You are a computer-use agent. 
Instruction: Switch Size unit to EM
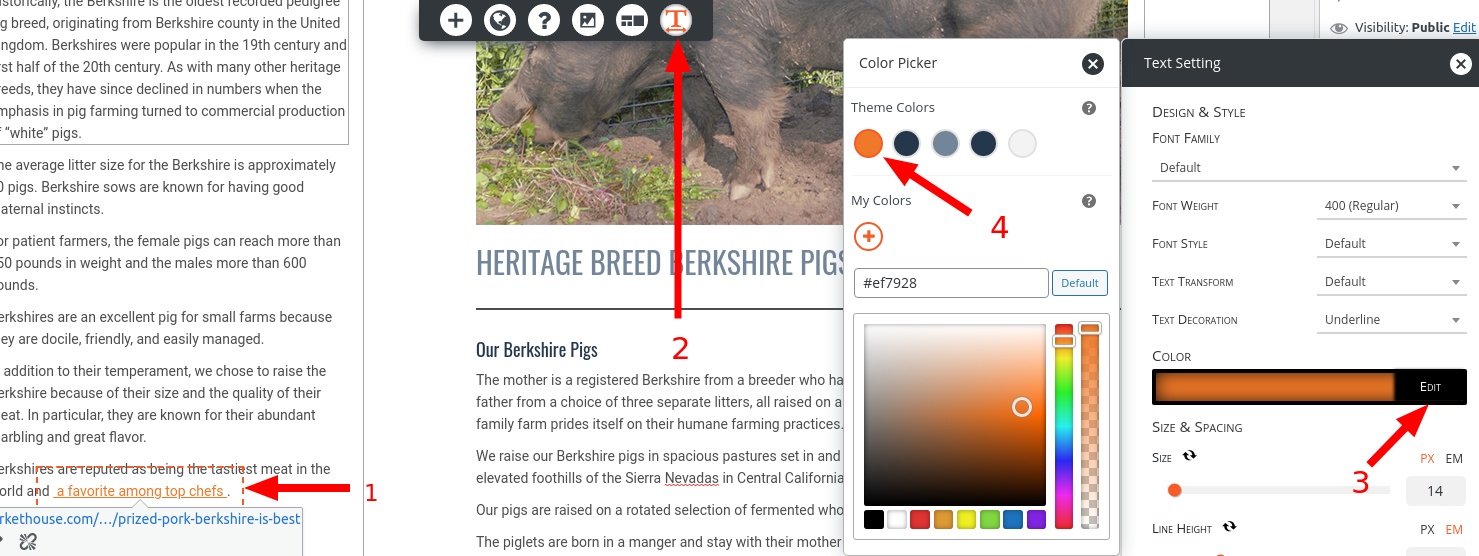pyautogui.click(x=1454, y=459)
